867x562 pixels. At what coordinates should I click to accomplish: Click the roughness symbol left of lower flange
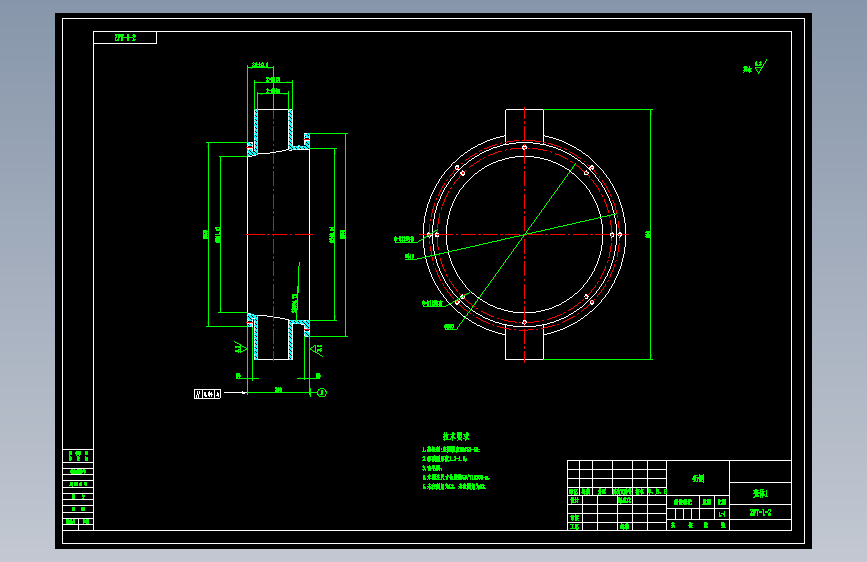point(240,347)
